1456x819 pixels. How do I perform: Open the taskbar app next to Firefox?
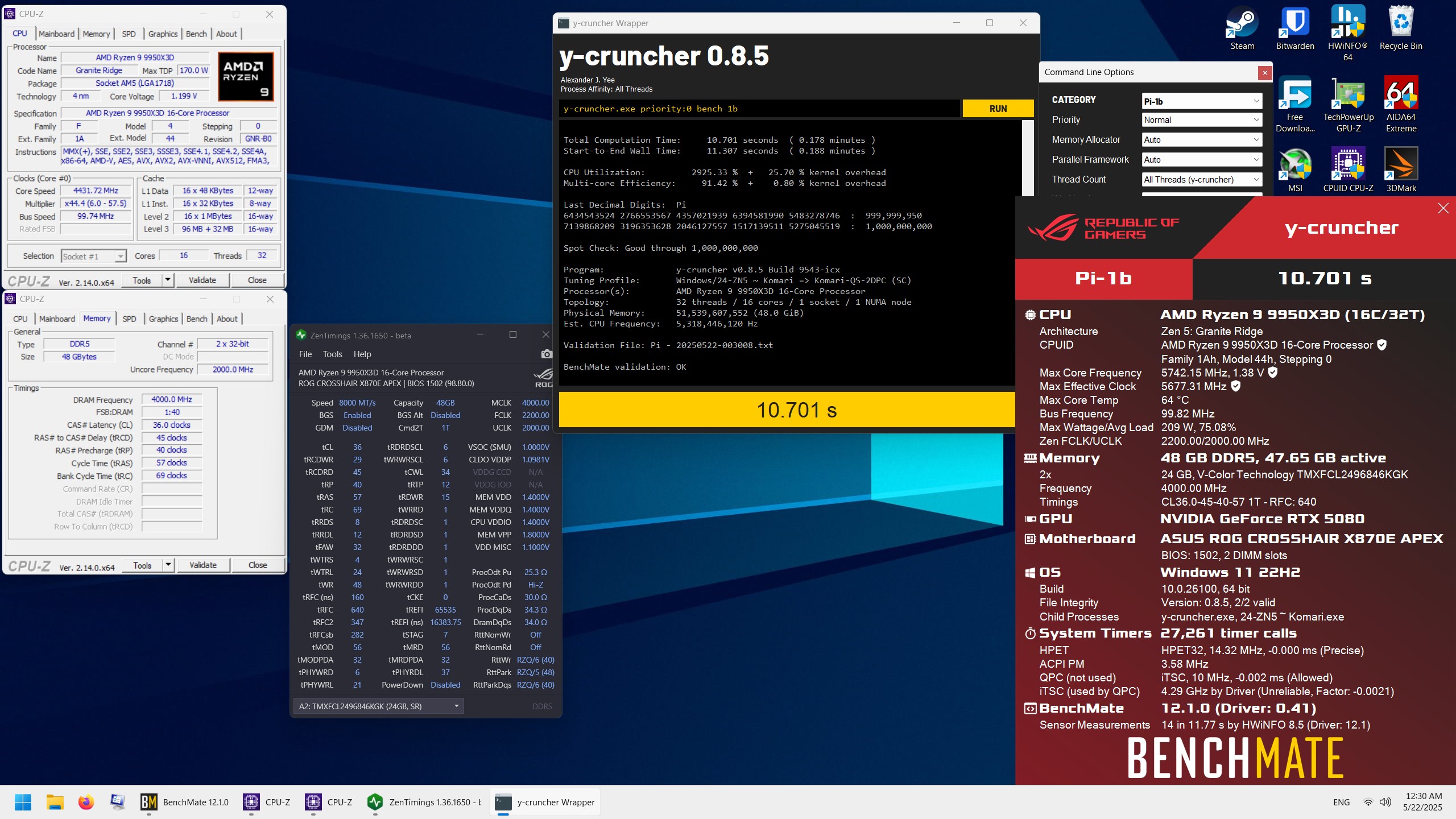pyautogui.click(x=117, y=802)
